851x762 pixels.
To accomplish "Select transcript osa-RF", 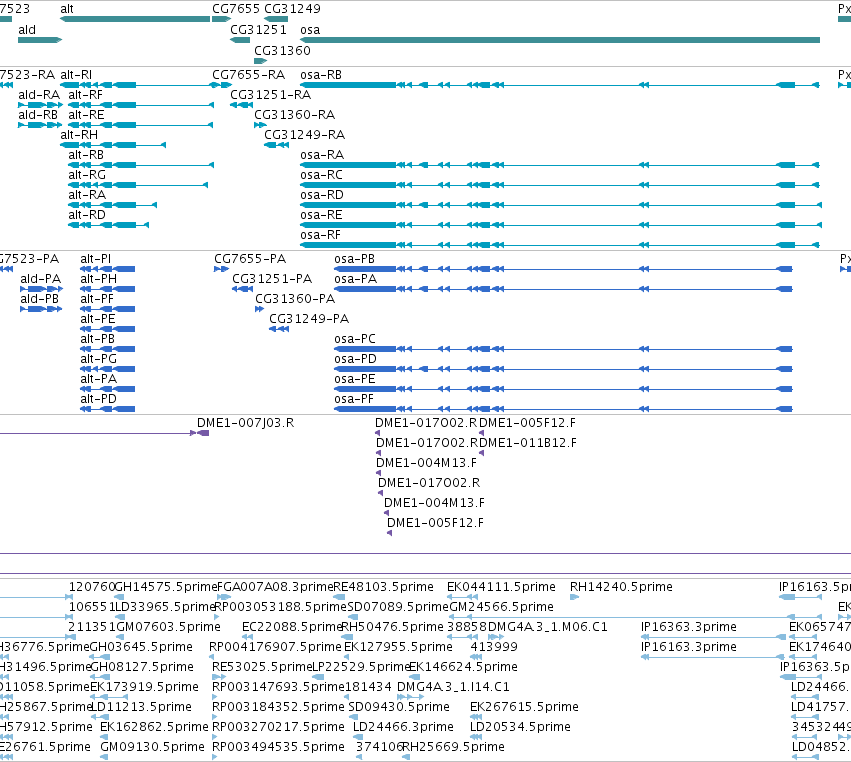I will pos(560,245).
